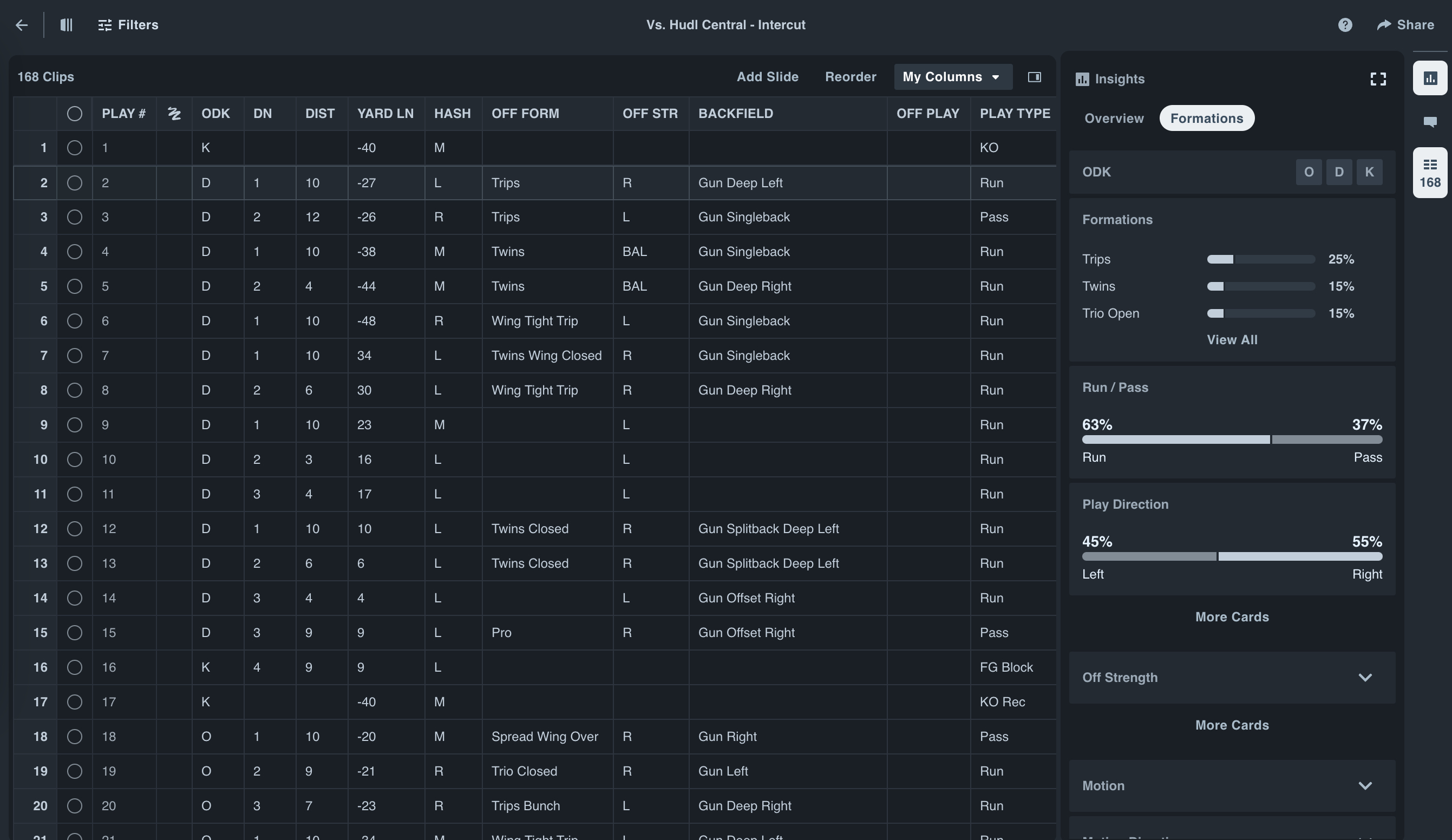Click the 'Twins Wing Closed' cell
The width and height of the screenshot is (1452, 840).
pyautogui.click(x=547, y=356)
